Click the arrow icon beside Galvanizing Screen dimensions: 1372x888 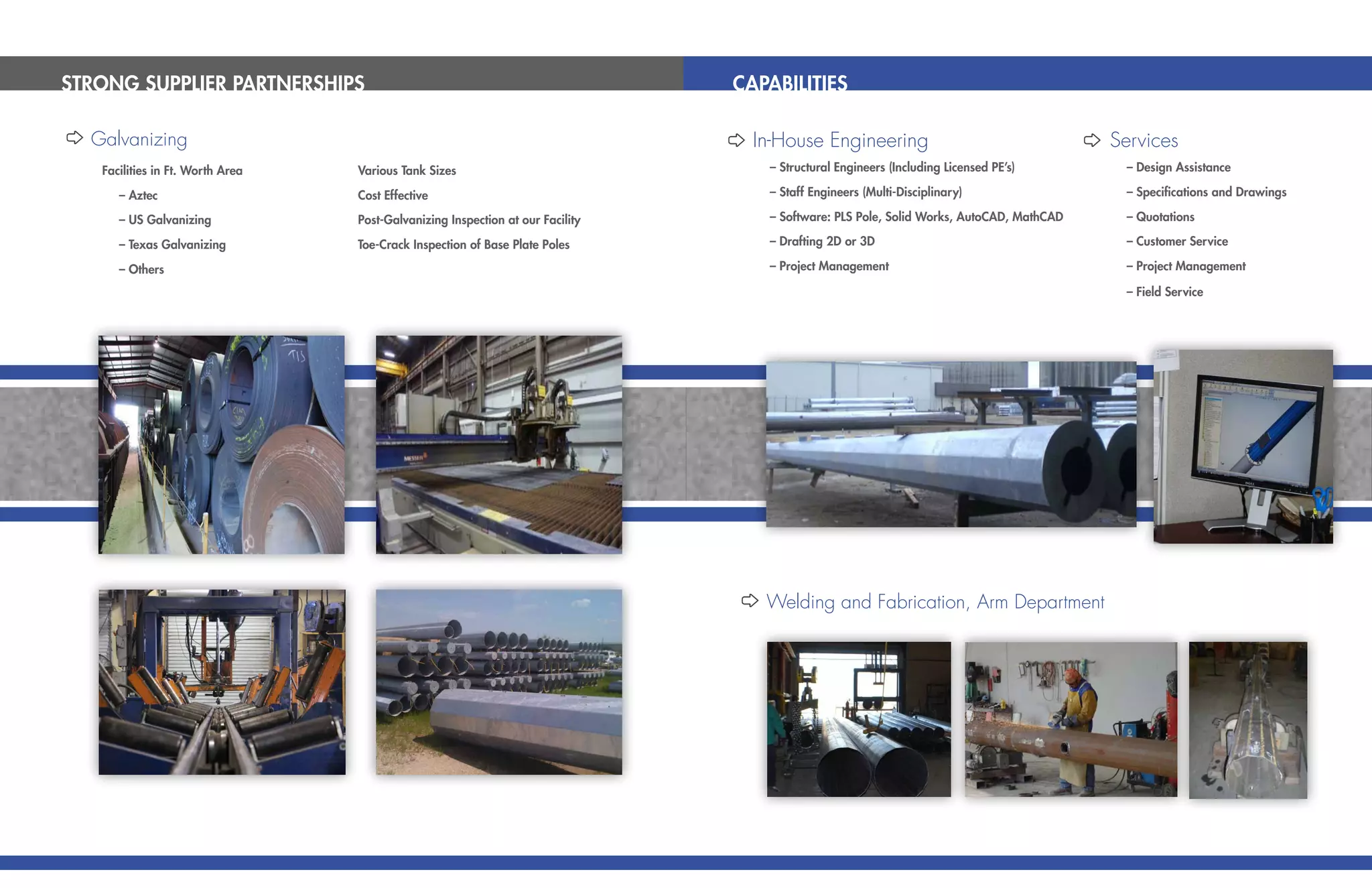click(74, 138)
